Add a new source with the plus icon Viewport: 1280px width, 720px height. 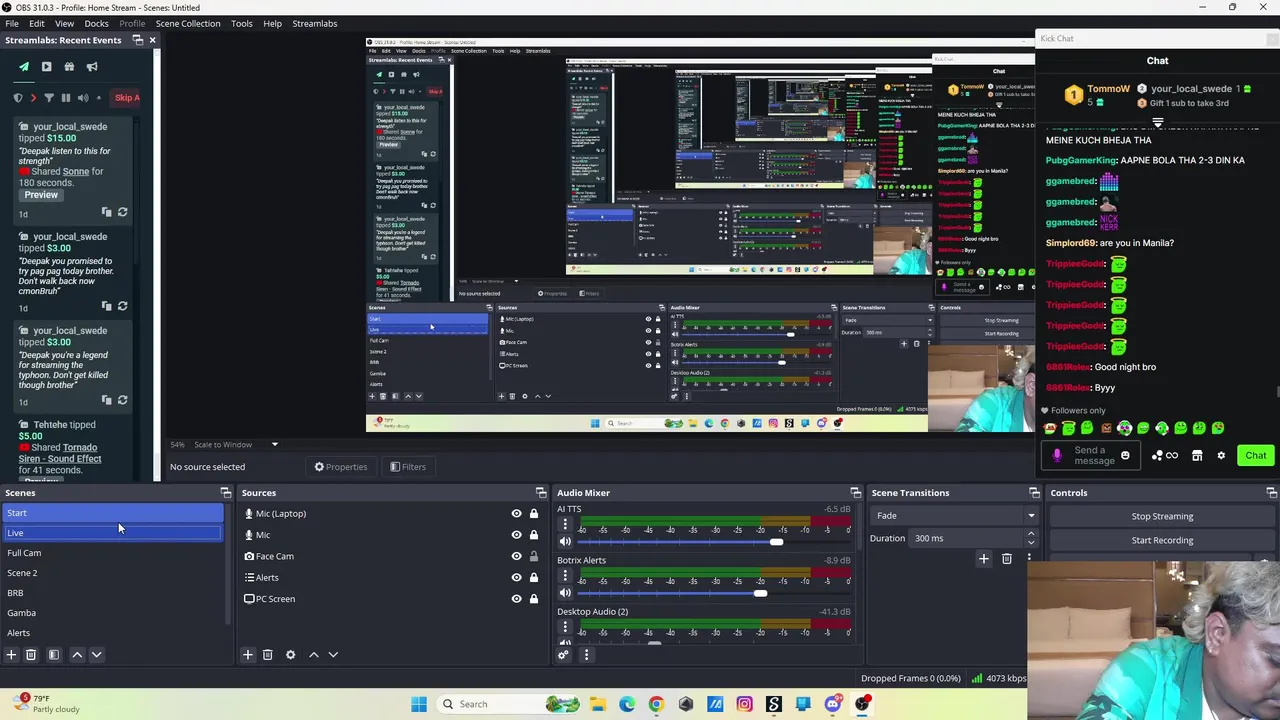coord(248,655)
